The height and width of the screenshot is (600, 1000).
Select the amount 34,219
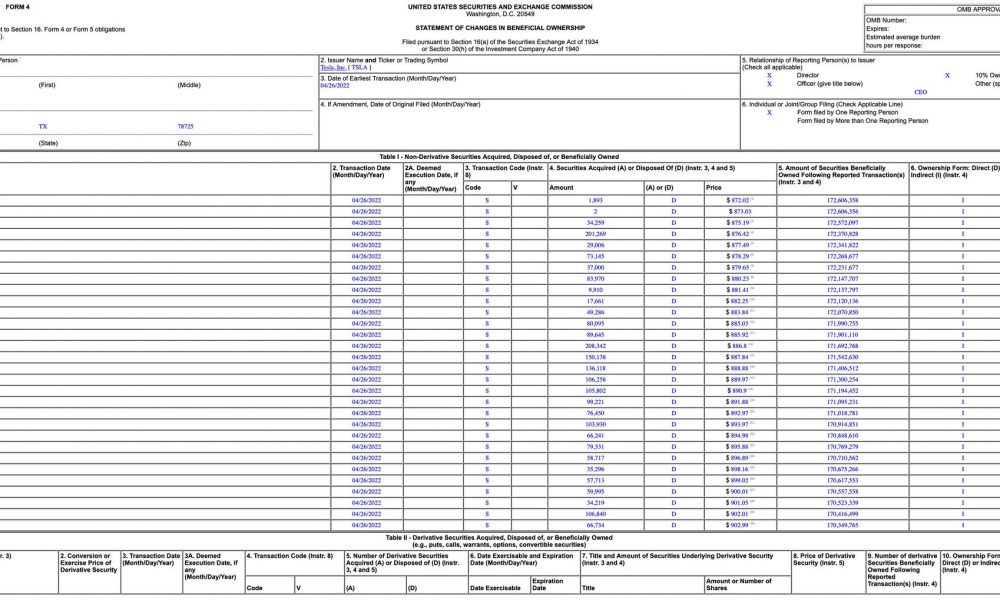[595, 503]
